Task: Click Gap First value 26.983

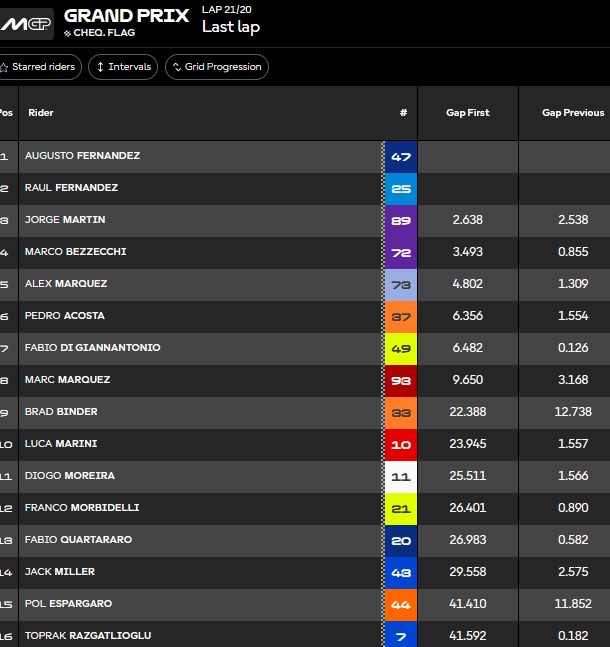Action: 468,539
